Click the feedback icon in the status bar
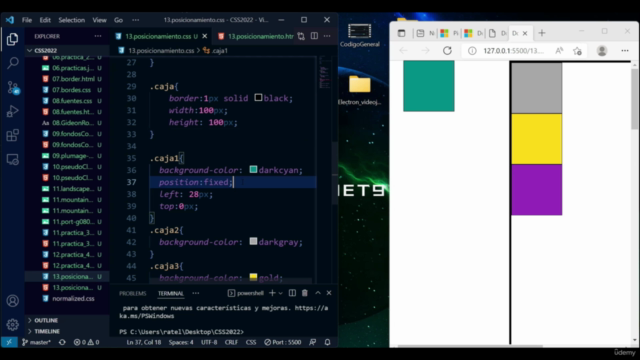 313,342
